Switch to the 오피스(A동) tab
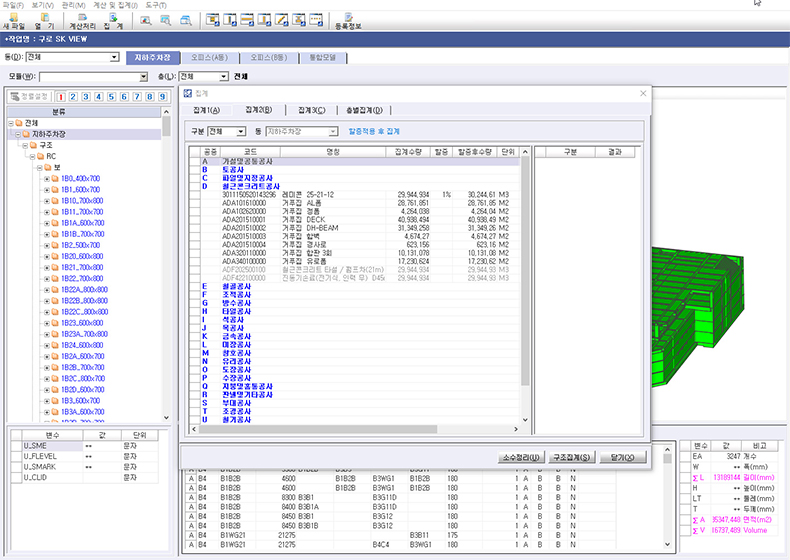 pyautogui.click(x=210, y=58)
